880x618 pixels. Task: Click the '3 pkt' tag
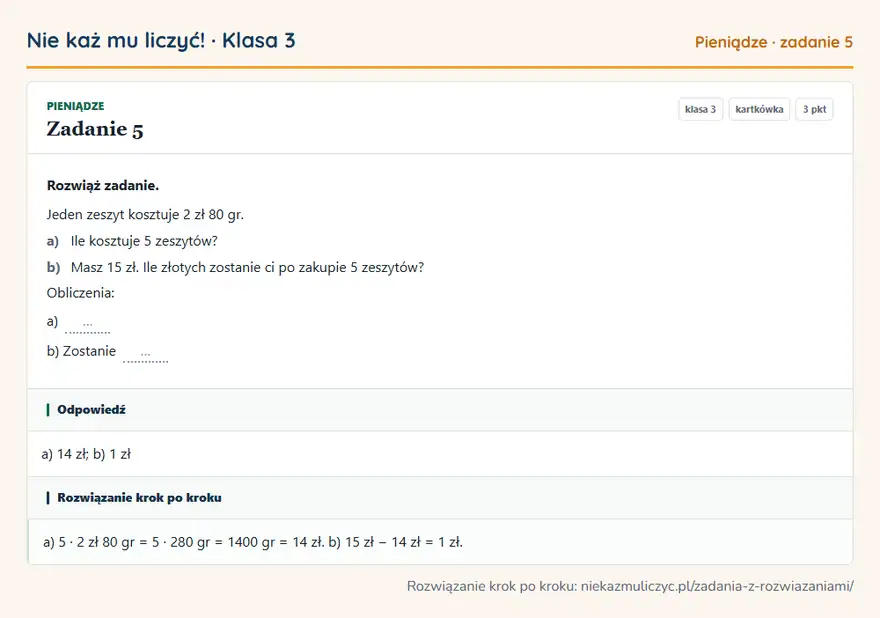[x=814, y=109]
